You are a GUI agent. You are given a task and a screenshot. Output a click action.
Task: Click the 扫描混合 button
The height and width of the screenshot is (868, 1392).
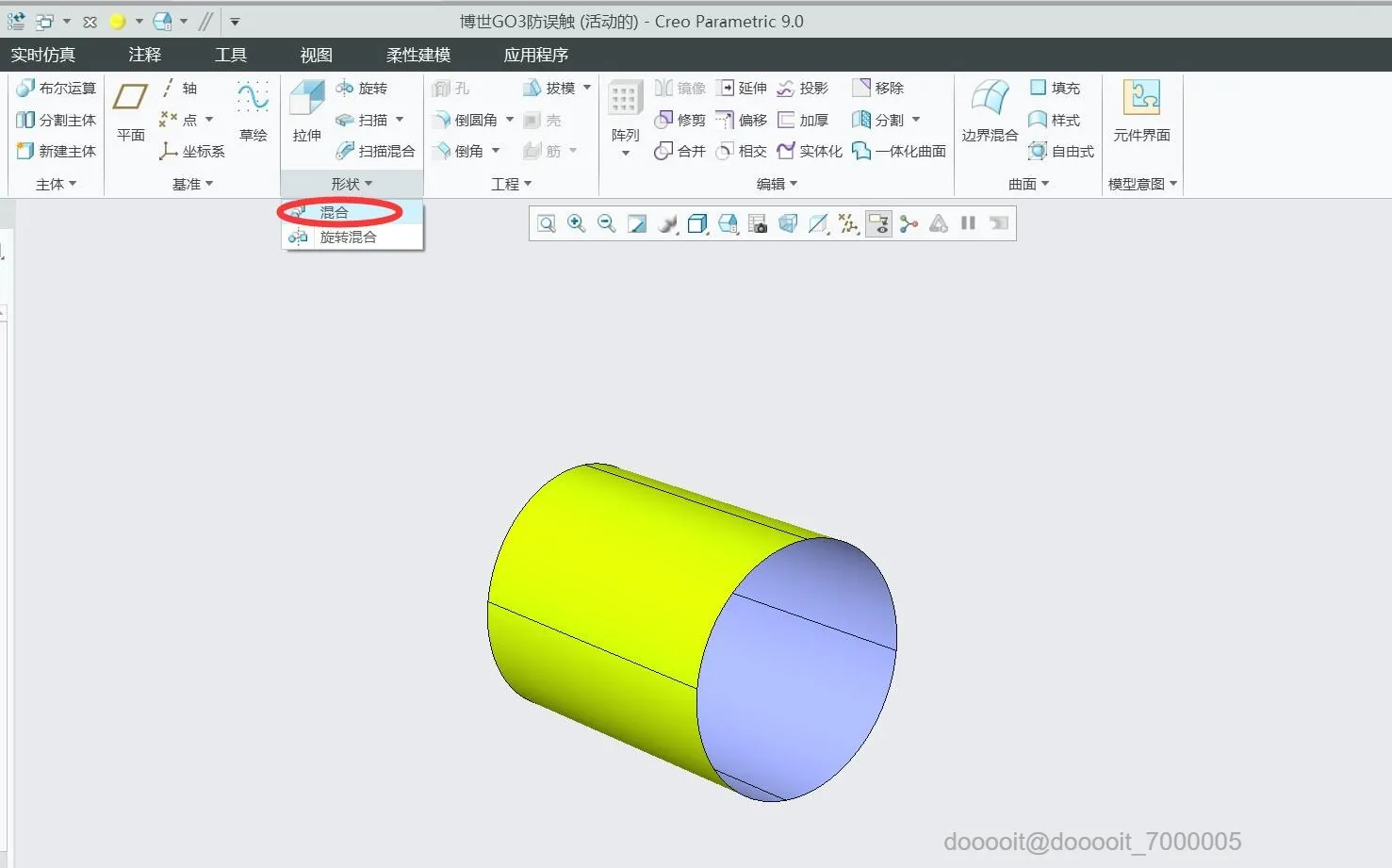click(x=375, y=151)
